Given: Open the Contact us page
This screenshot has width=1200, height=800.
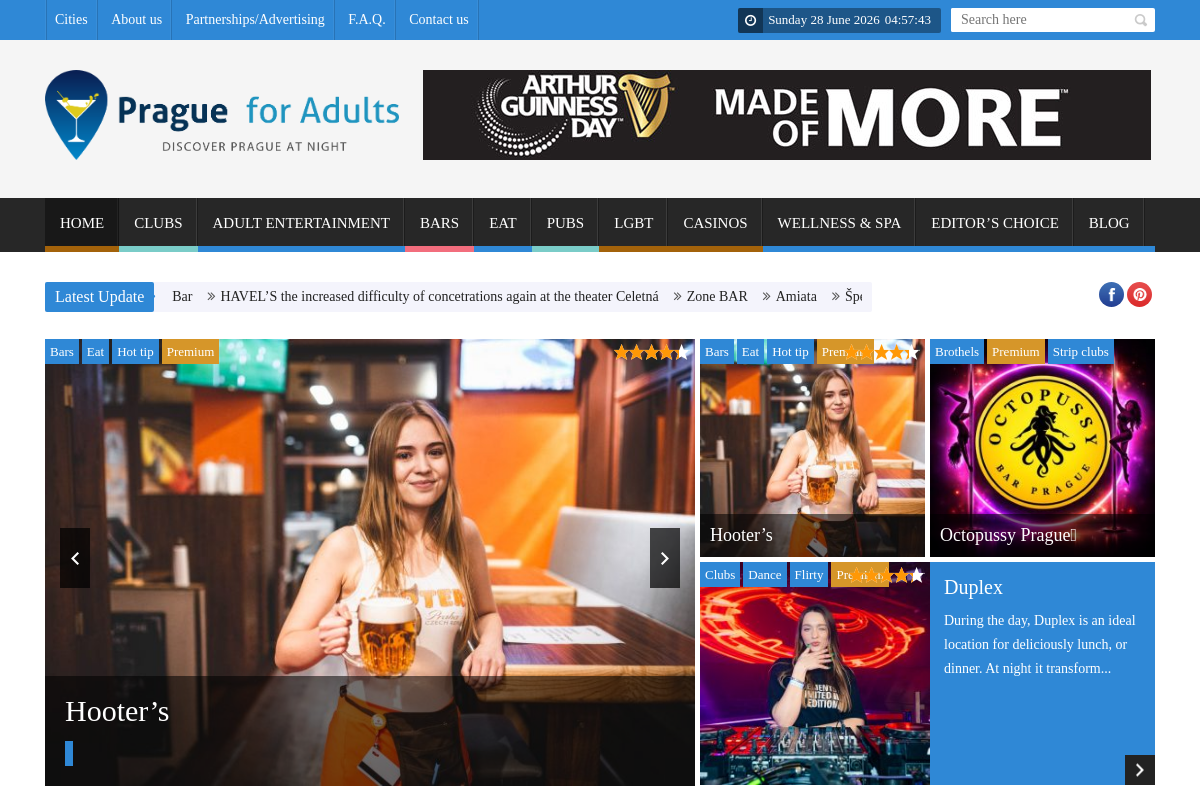Looking at the screenshot, I should coord(439,20).
